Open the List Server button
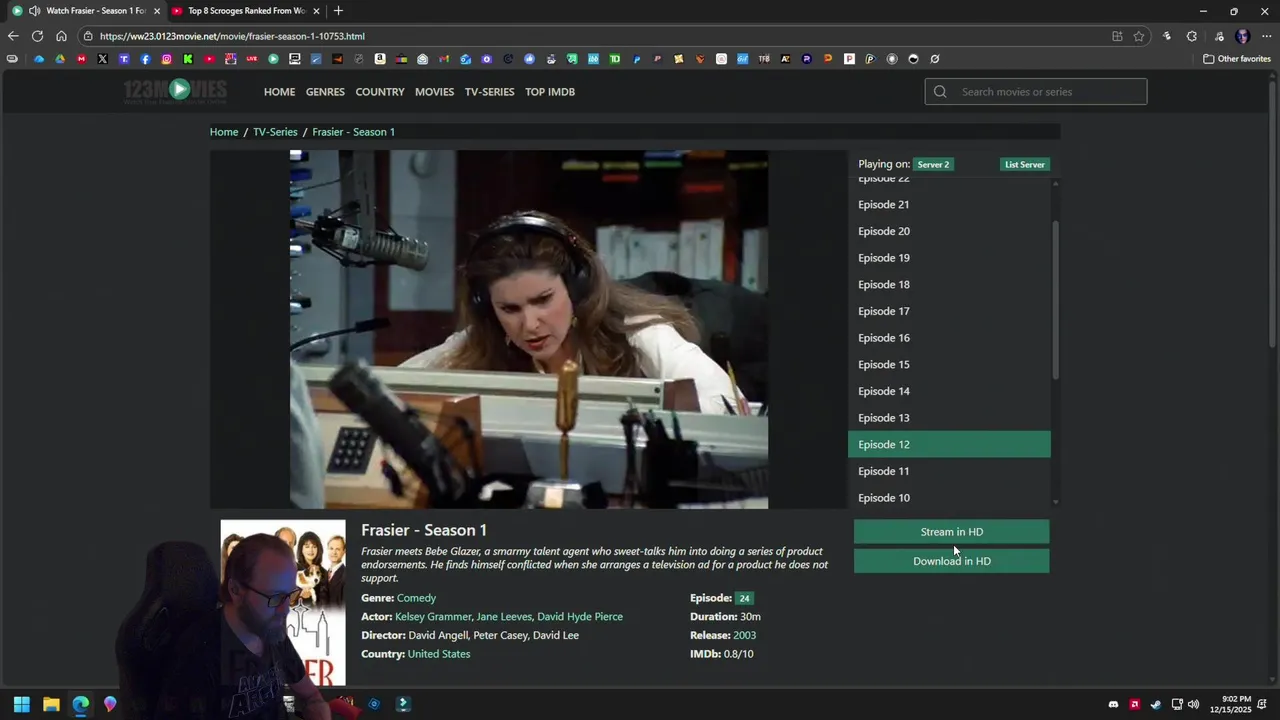 click(x=1025, y=164)
